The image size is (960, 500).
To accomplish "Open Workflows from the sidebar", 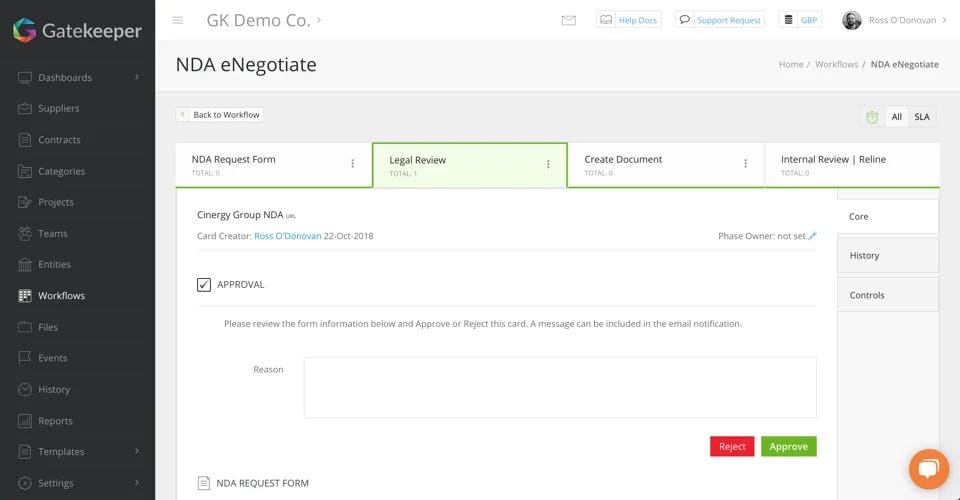I will [x=62, y=296].
